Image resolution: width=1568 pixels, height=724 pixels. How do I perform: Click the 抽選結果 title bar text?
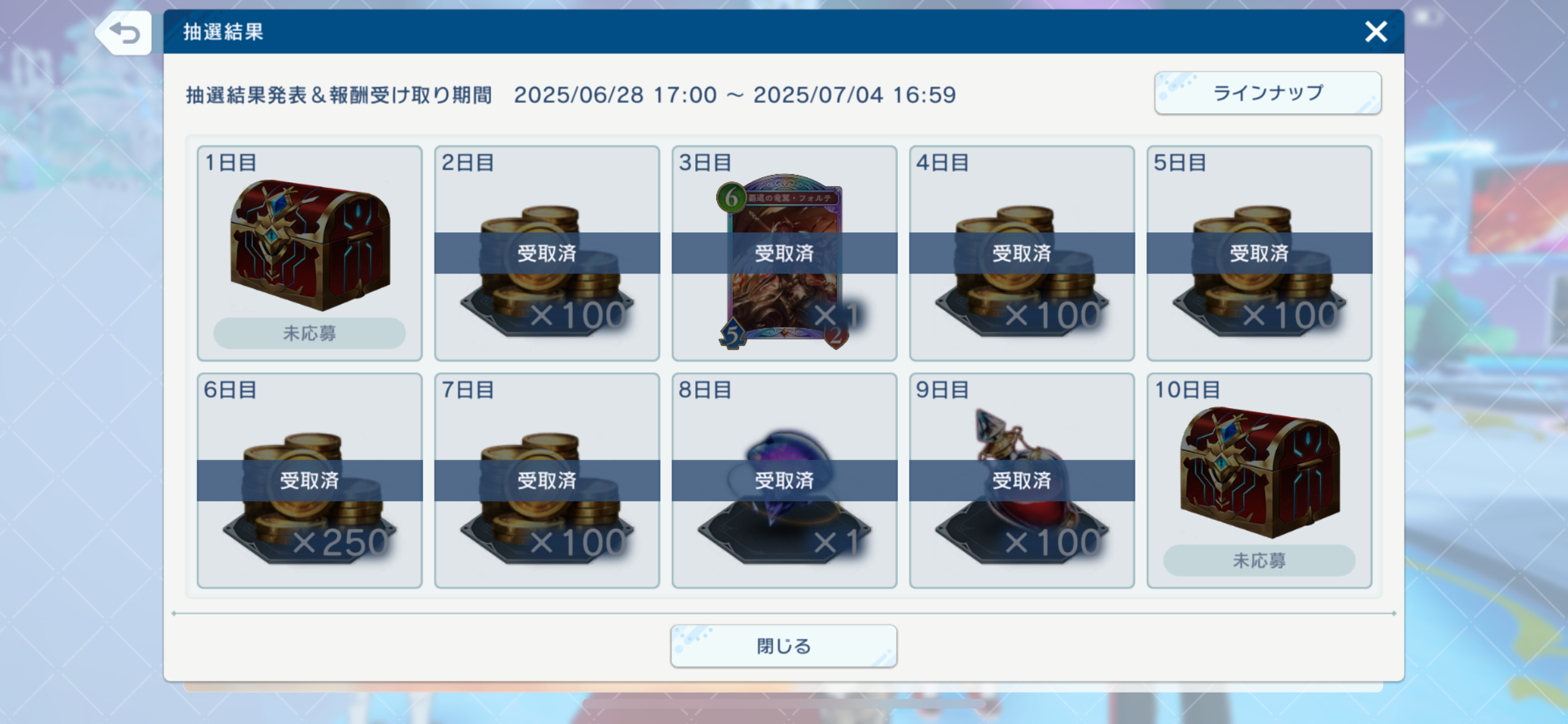point(223,32)
